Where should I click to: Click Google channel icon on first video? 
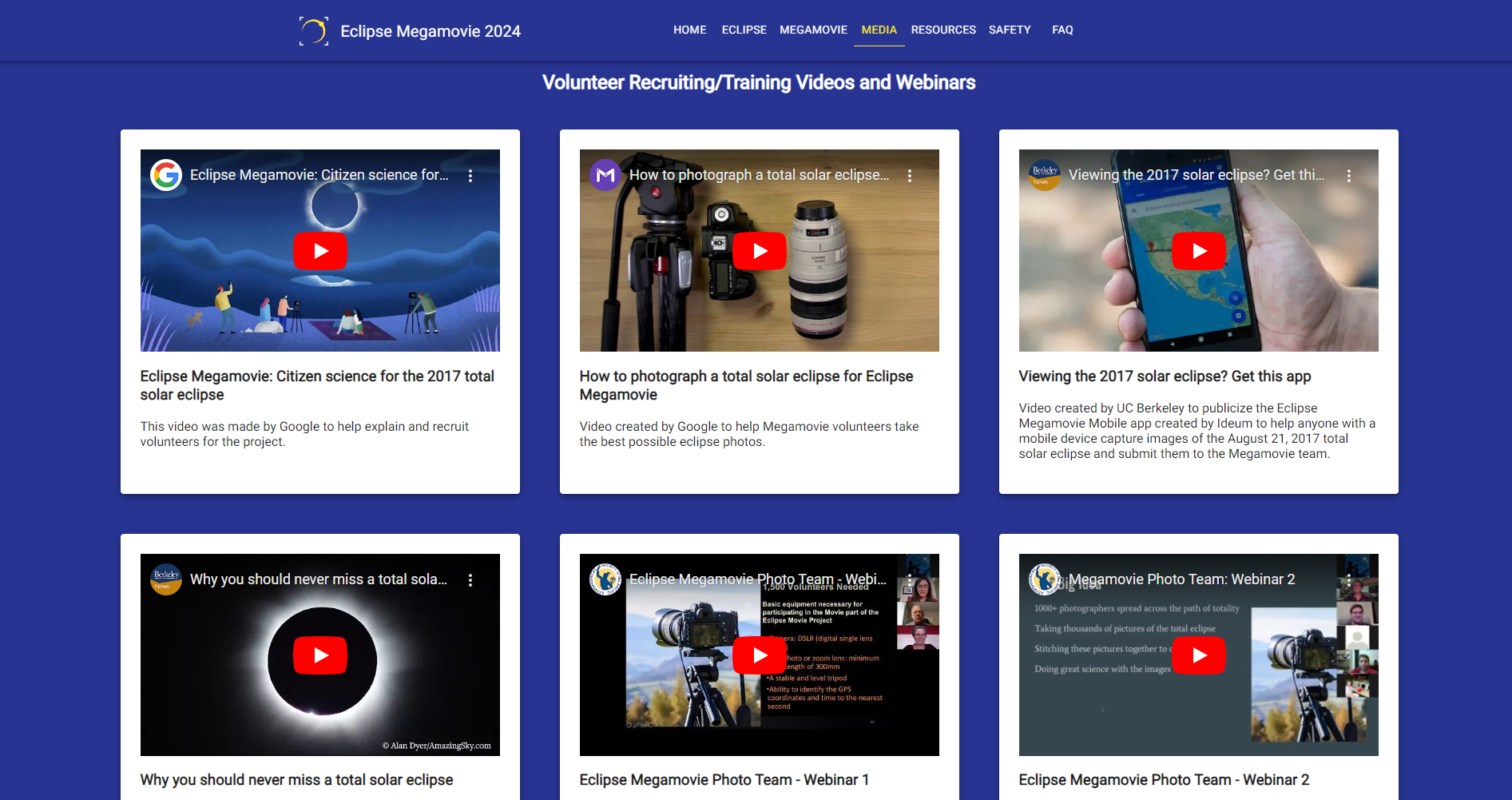[166, 175]
